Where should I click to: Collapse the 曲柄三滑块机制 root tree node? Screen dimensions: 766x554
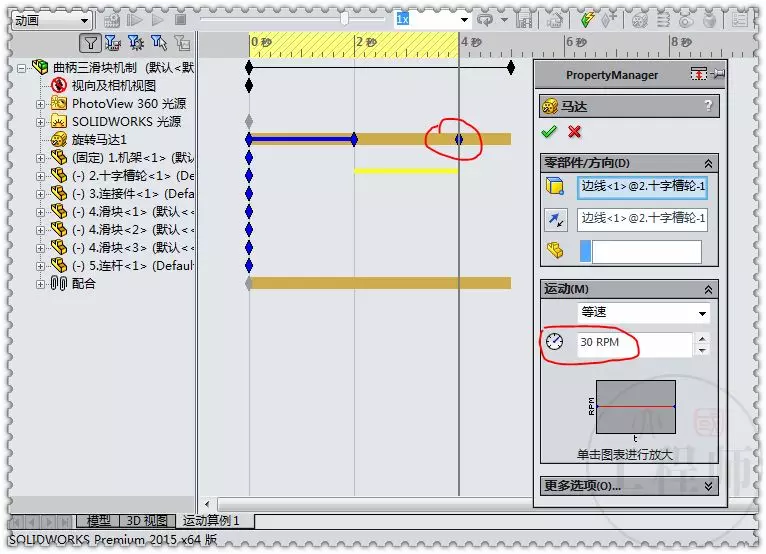coord(21,68)
